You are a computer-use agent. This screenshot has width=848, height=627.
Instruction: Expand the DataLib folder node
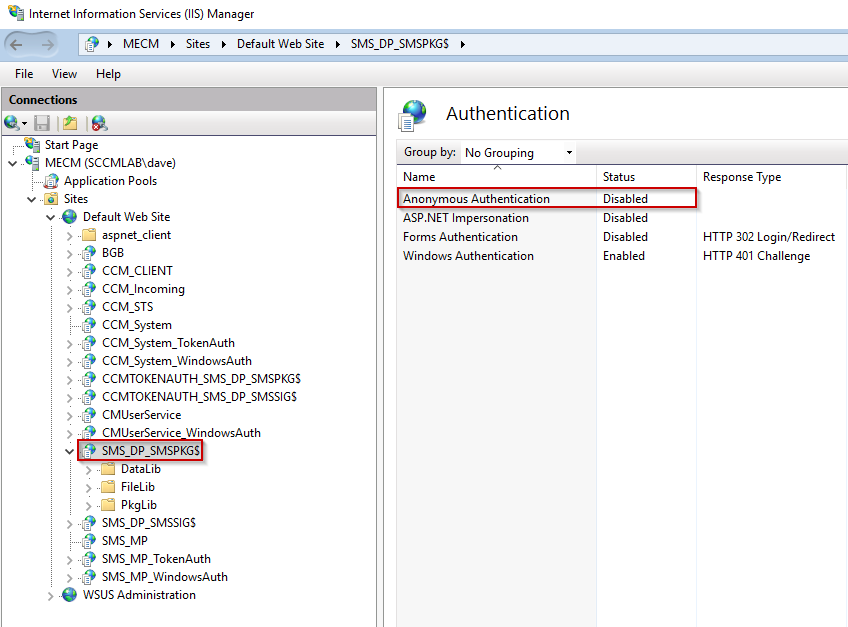pos(89,470)
